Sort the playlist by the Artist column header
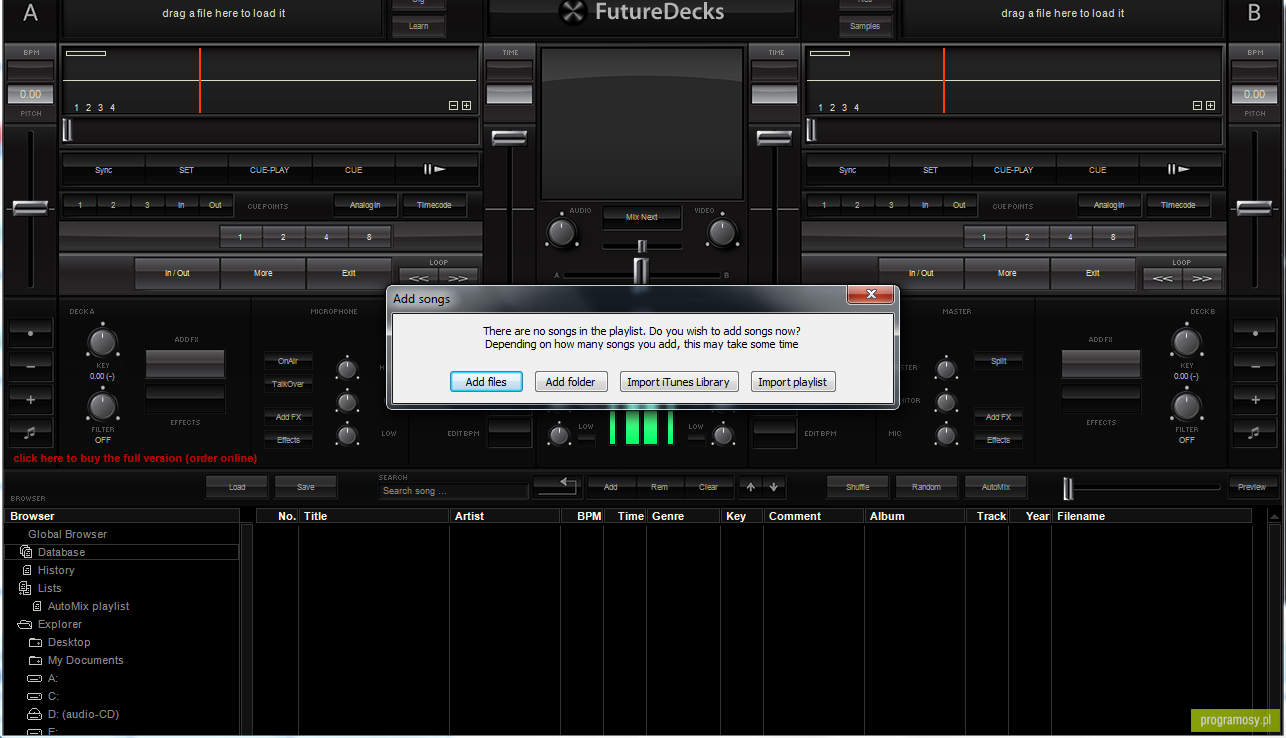 tap(505, 516)
